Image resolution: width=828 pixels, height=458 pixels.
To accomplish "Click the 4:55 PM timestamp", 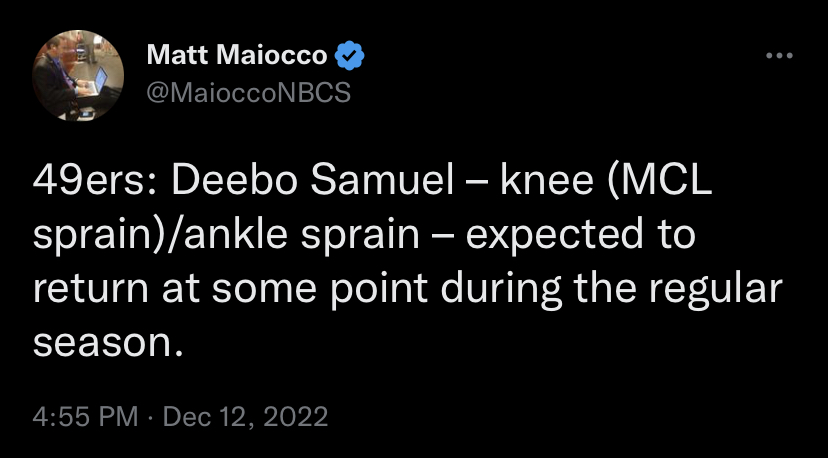I will coord(85,416).
